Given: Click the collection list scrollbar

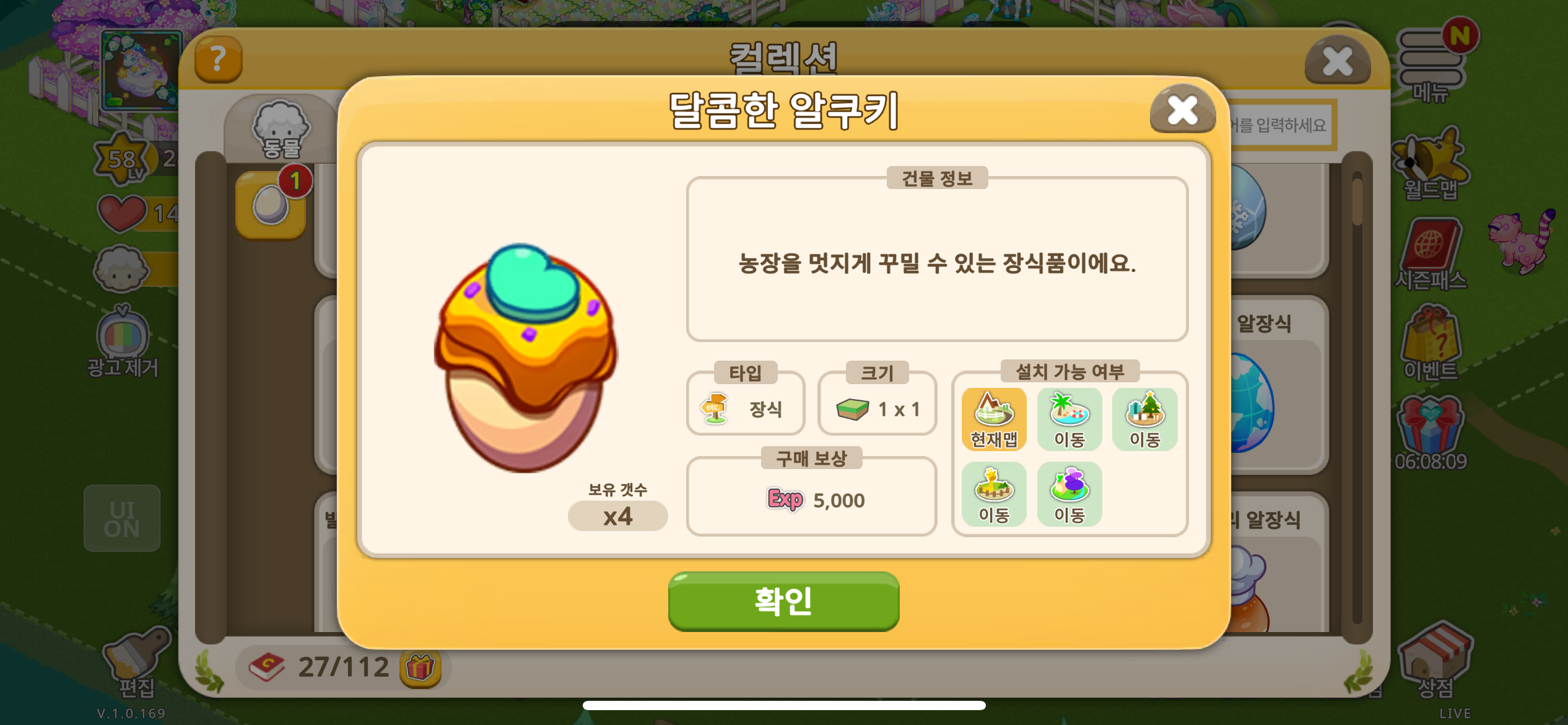Looking at the screenshot, I should 1357,397.
